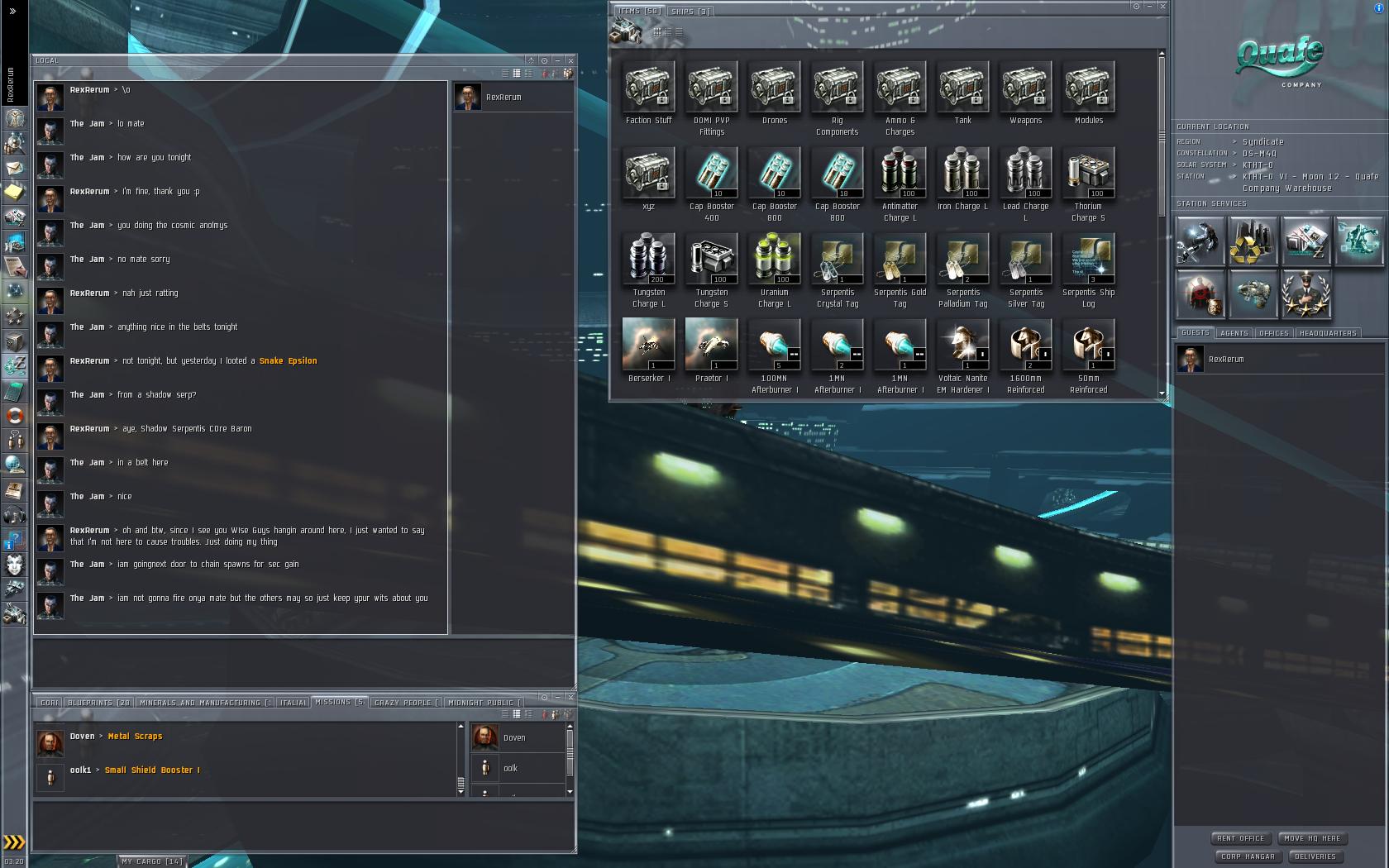Open the My Cargo minimized window tab
1389x868 pixels.
pos(152,861)
